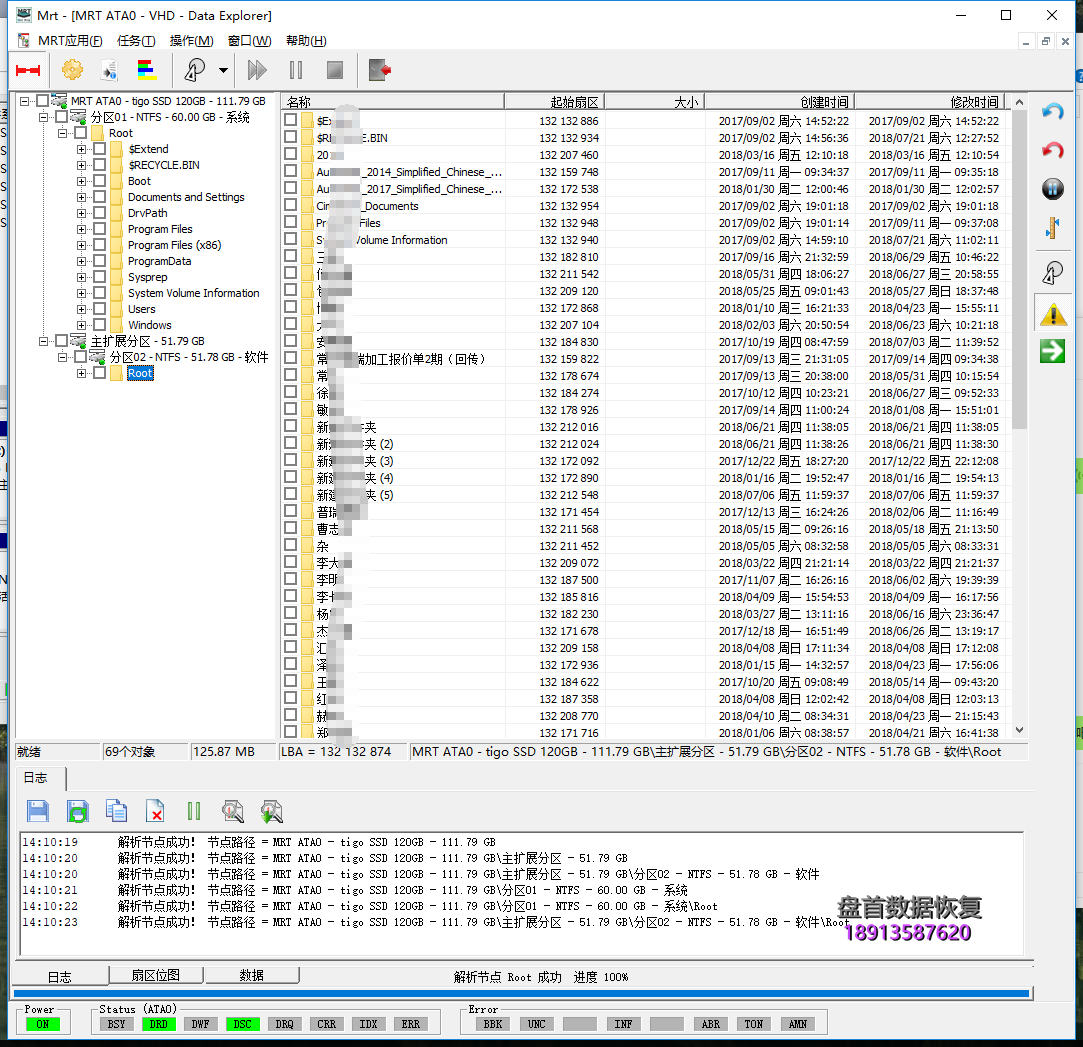
Task: Click the 起始扇区 column header
Action: (554, 102)
